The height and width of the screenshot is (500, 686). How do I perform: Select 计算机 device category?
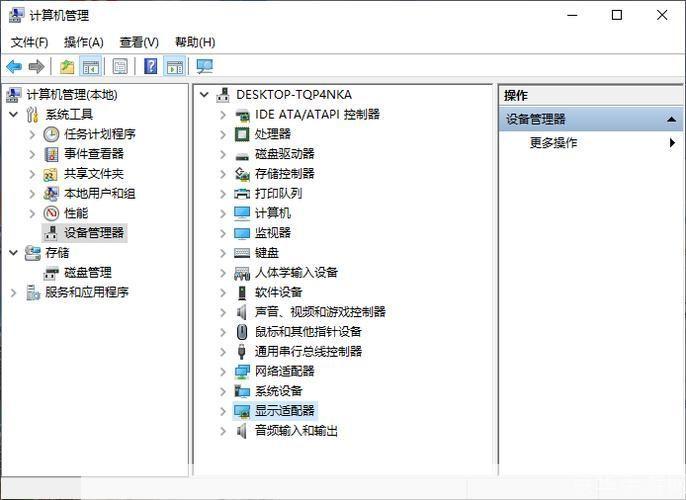[x=273, y=213]
